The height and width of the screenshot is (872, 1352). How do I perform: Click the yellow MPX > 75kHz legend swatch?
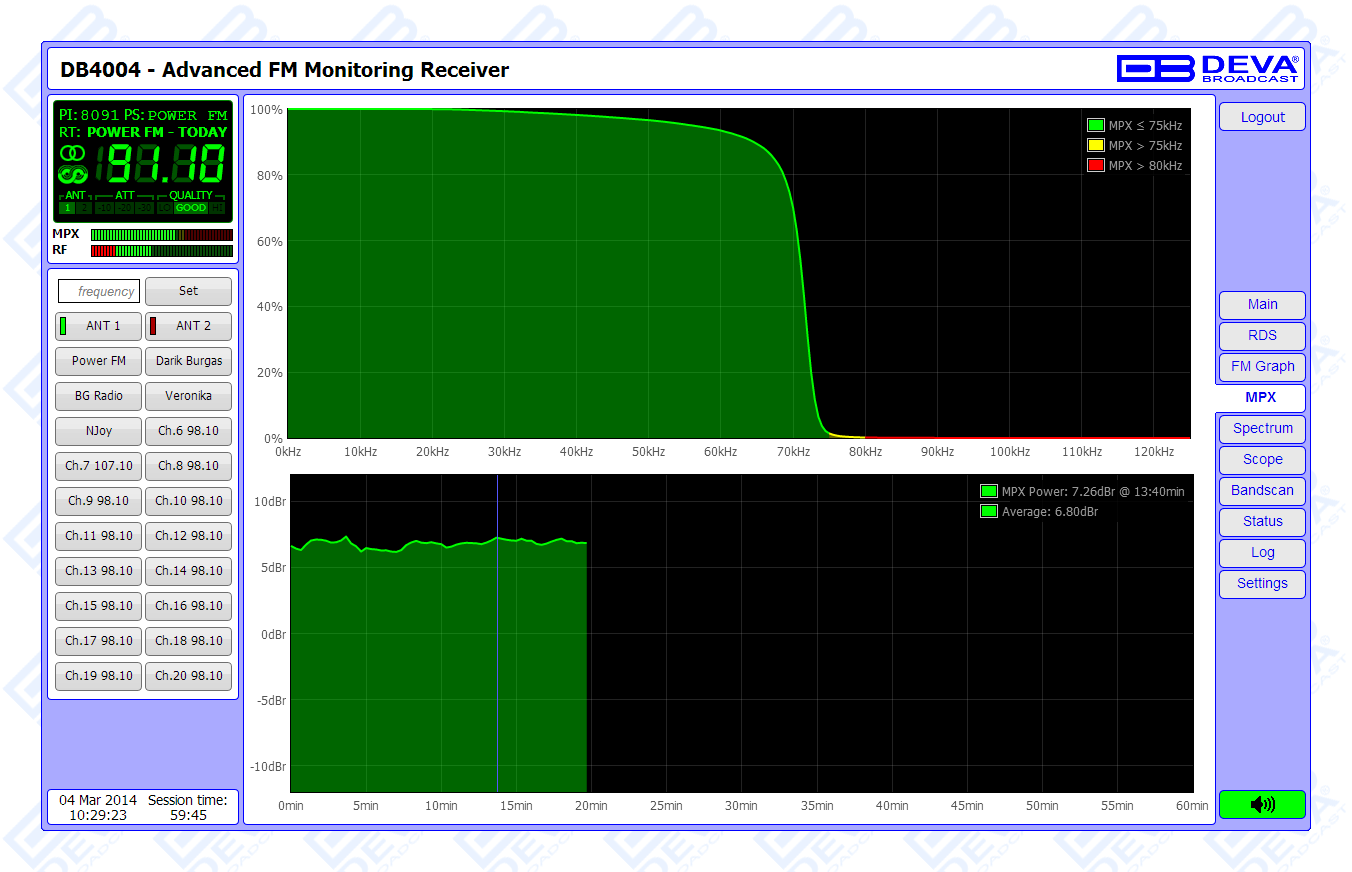point(1095,146)
